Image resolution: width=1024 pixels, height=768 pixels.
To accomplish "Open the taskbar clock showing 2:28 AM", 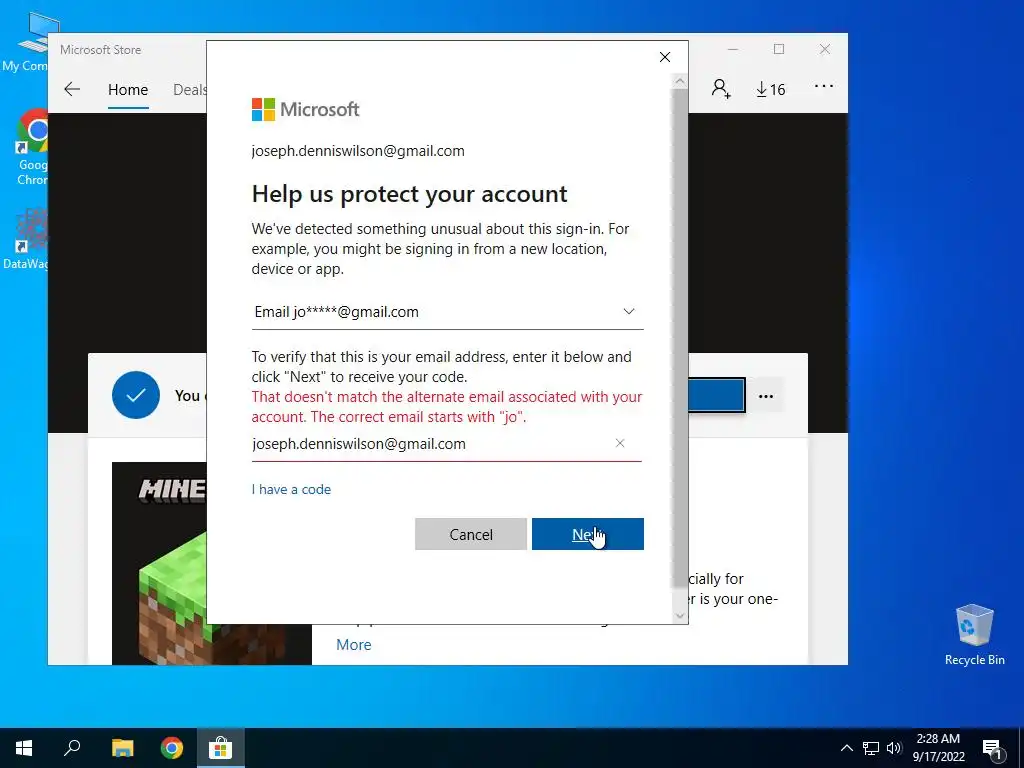I will pos(938,748).
